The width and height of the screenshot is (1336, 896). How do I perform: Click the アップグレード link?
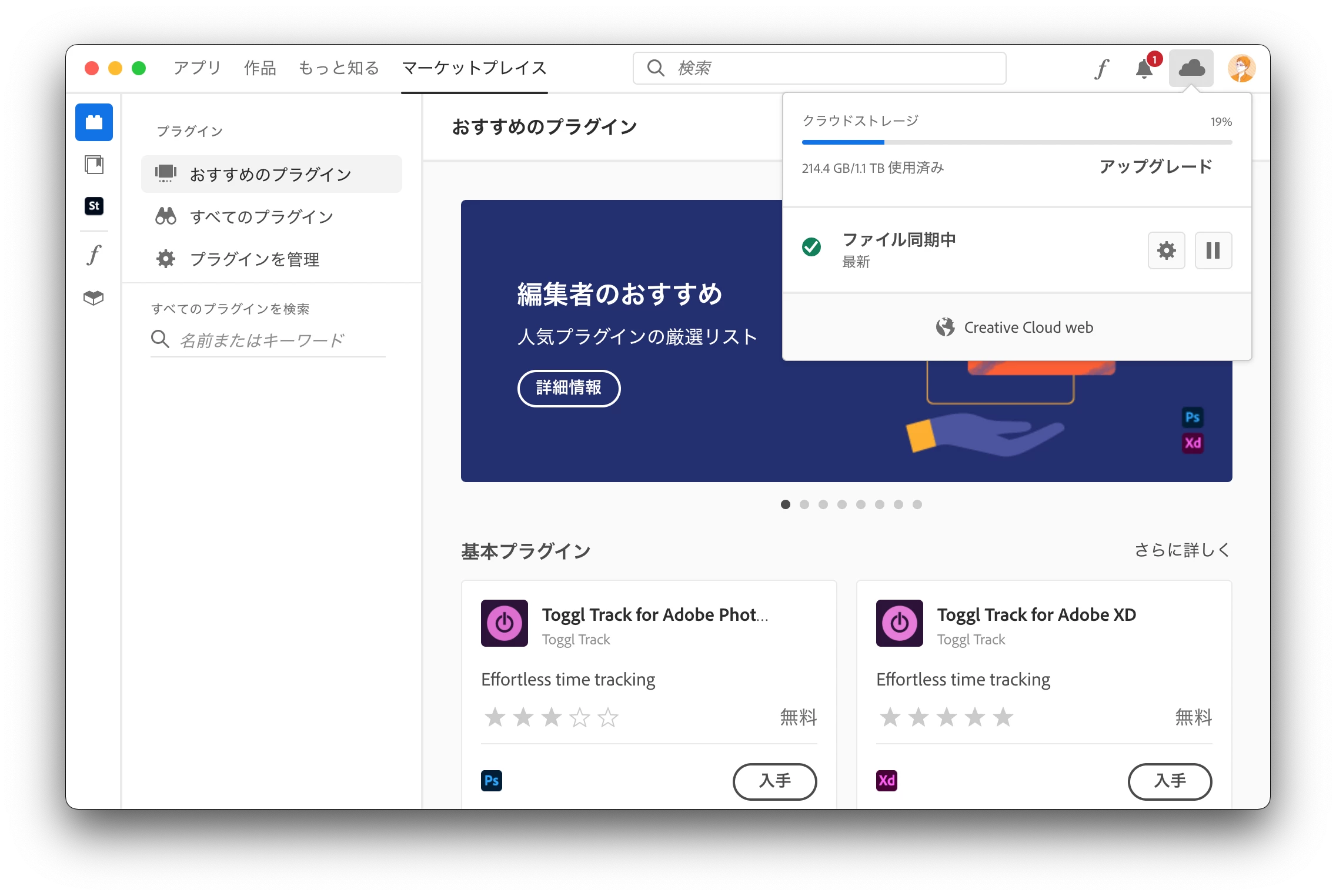click(x=1155, y=167)
